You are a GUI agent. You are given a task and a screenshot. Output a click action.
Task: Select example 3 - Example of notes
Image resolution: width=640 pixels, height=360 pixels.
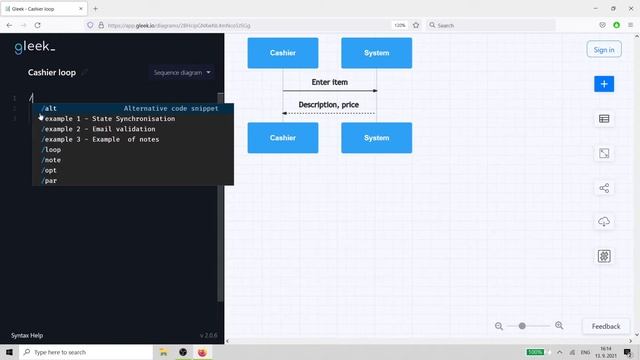click(133, 139)
